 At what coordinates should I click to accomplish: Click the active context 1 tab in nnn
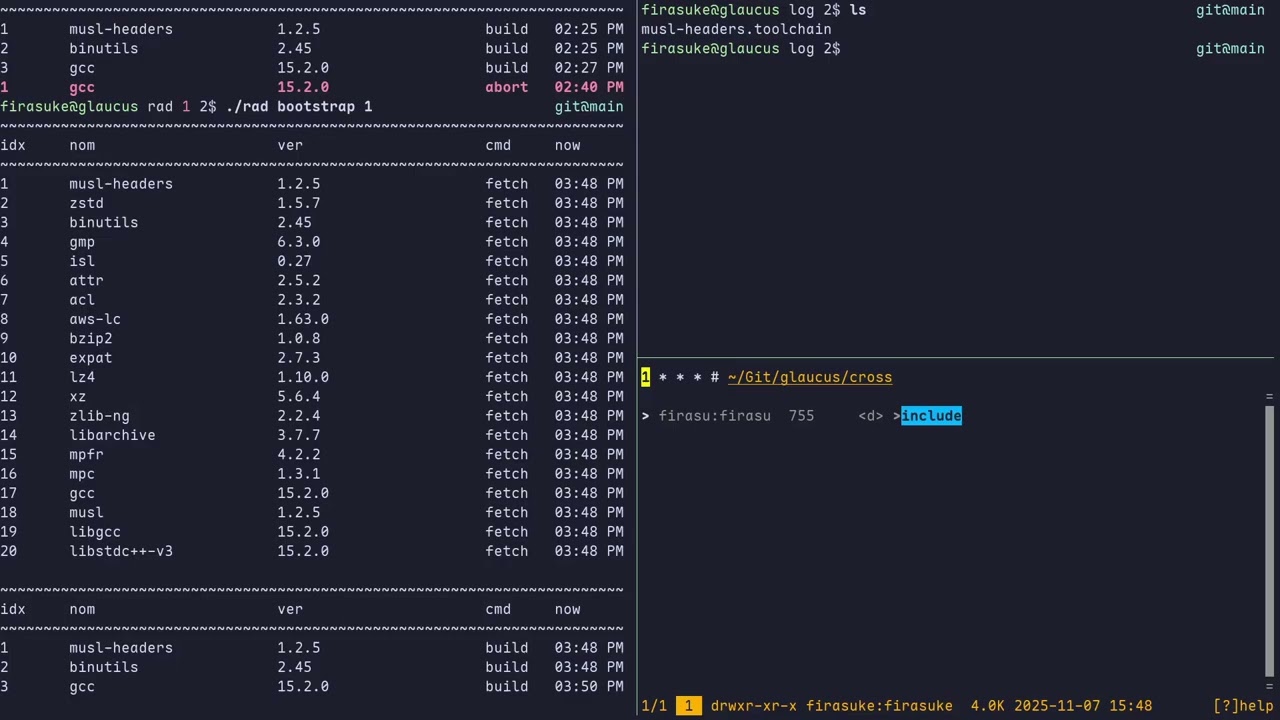coord(645,377)
